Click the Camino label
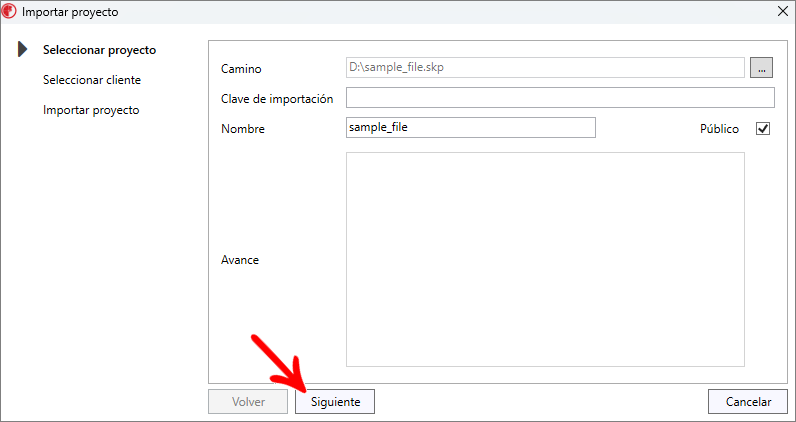Screen dimensions: 796x422 tap(241, 69)
